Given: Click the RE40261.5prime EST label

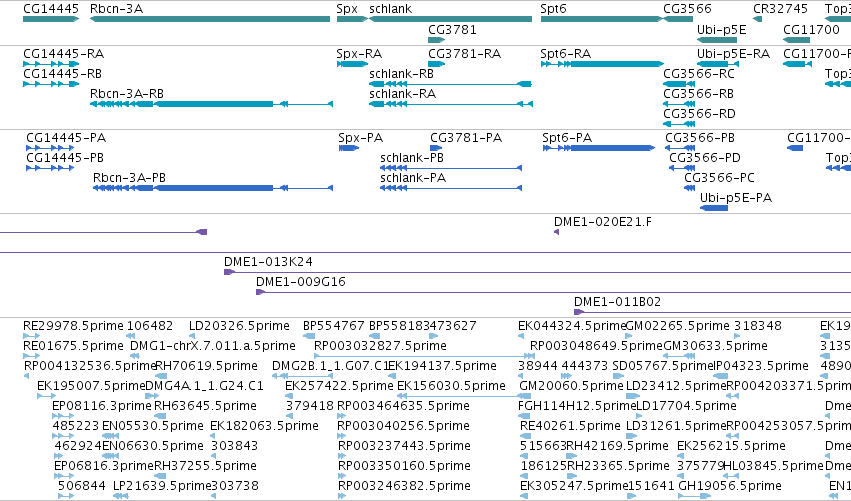Looking at the screenshot, I should (x=570, y=427).
